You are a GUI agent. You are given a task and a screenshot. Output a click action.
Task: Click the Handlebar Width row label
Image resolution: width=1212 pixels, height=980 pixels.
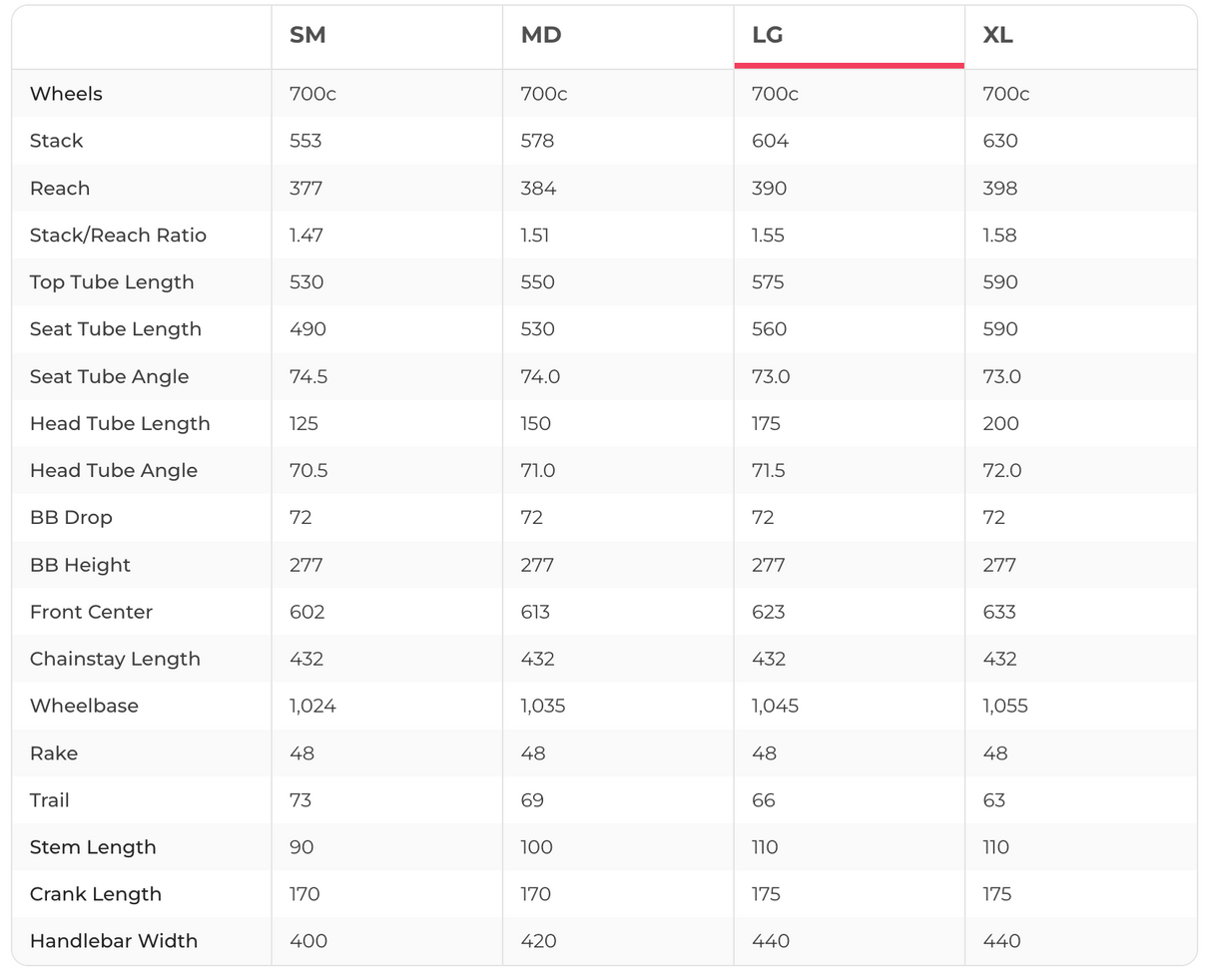click(114, 941)
